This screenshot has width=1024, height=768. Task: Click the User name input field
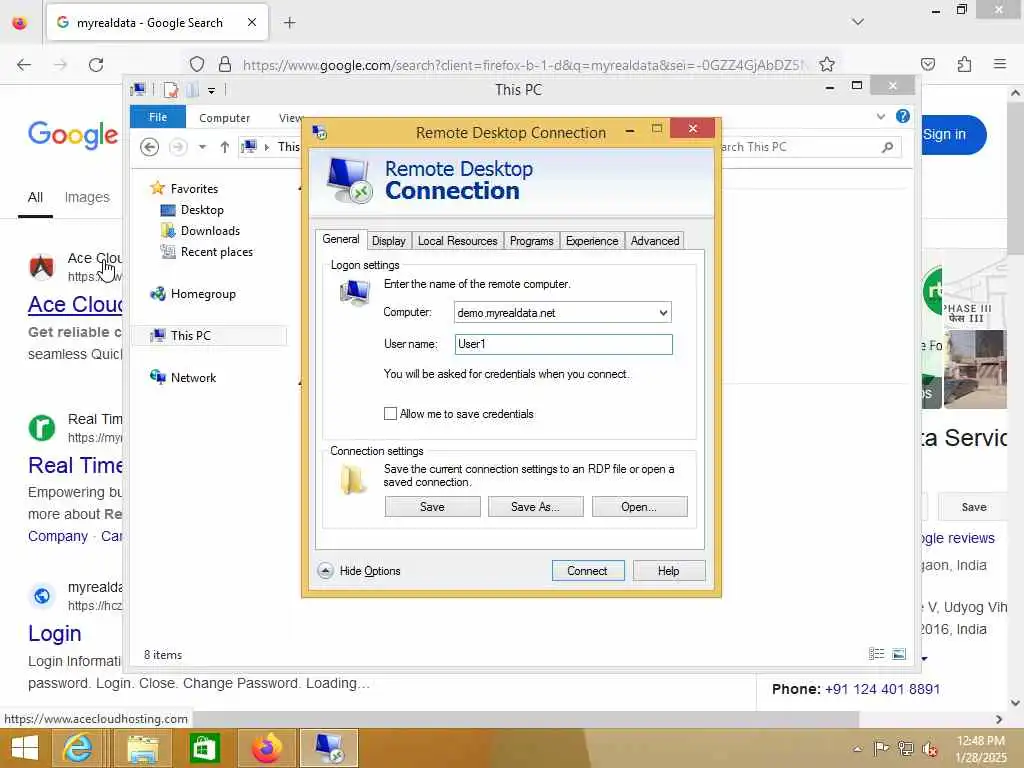coord(563,344)
